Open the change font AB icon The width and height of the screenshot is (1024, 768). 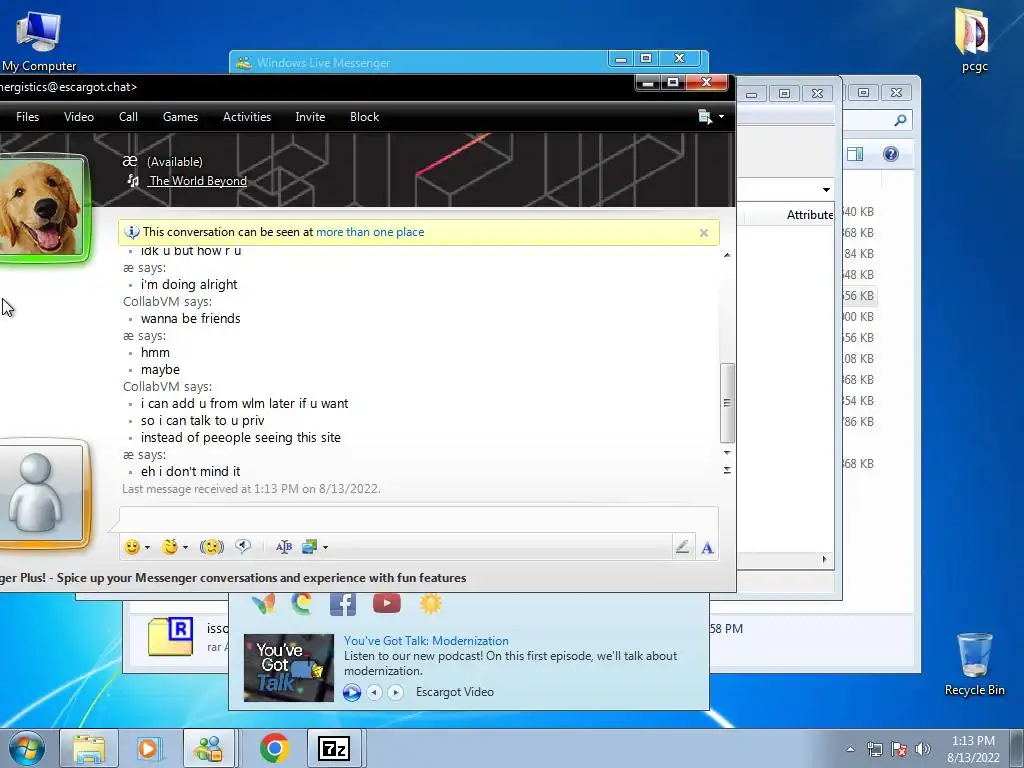283,547
